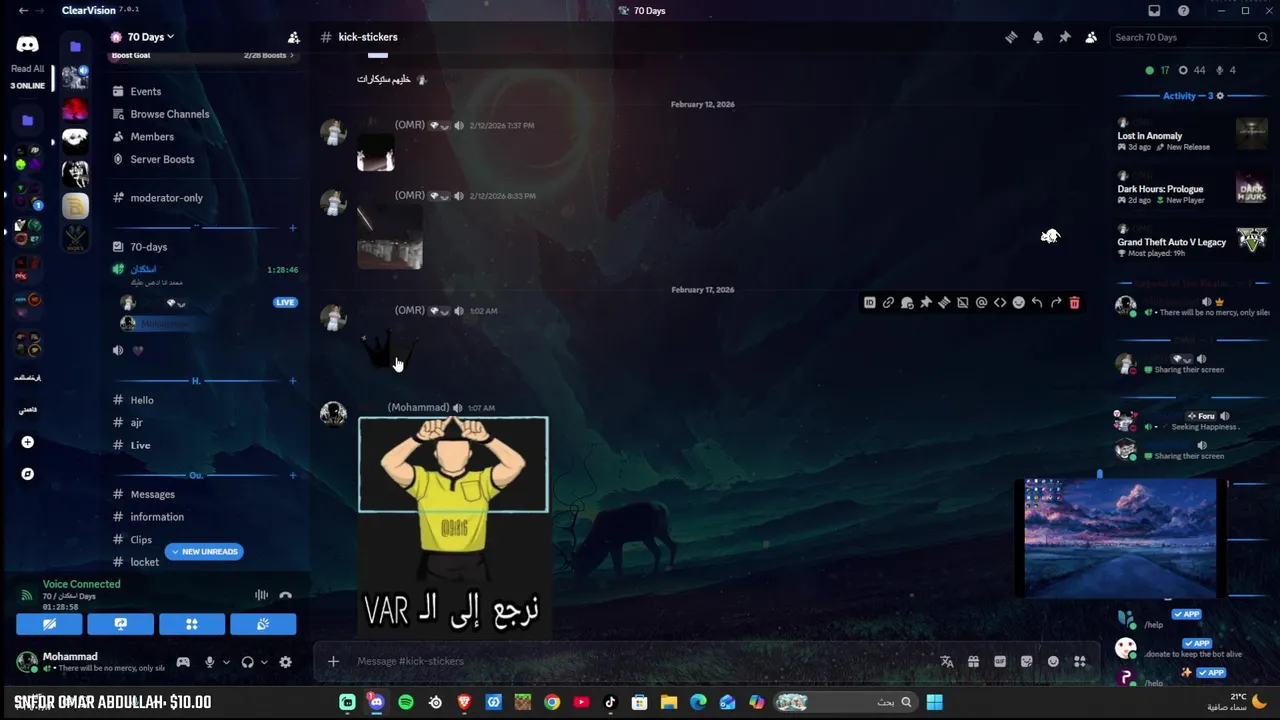The height and width of the screenshot is (720, 1280).
Task: Open the GIF picker
Action: click(x=1000, y=661)
